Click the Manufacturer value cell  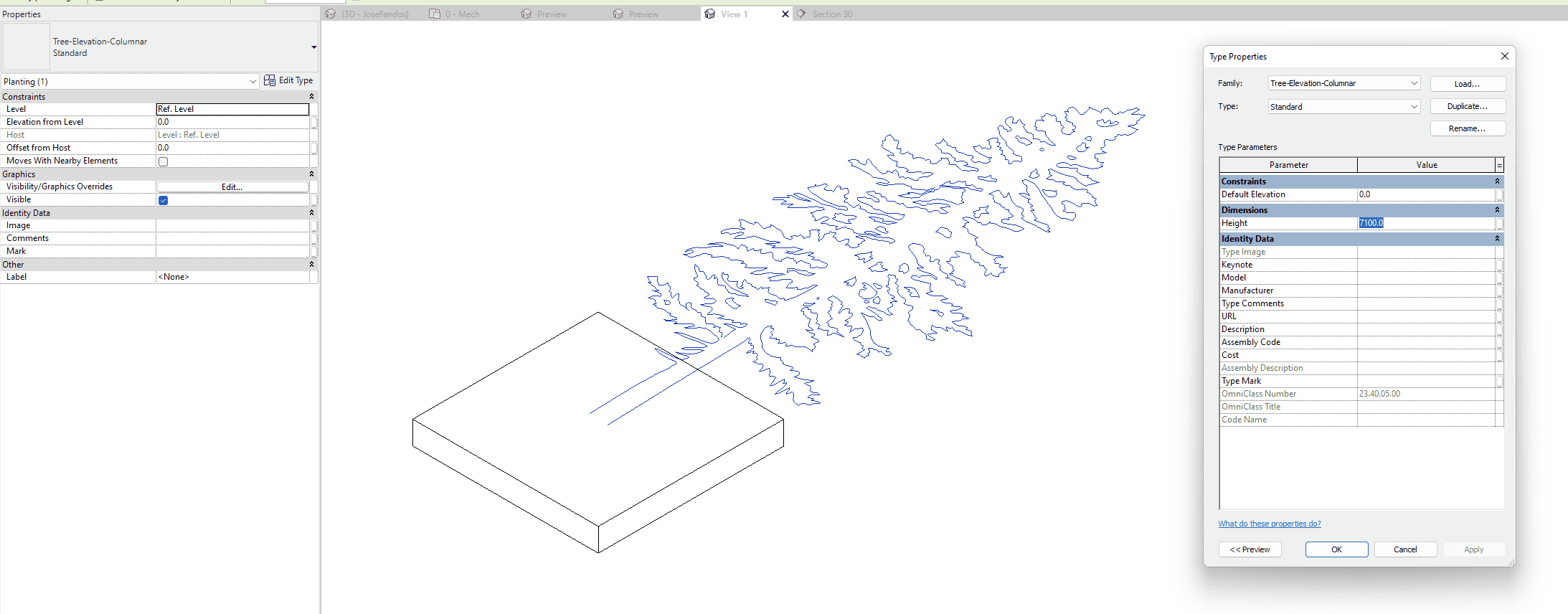tap(1426, 291)
